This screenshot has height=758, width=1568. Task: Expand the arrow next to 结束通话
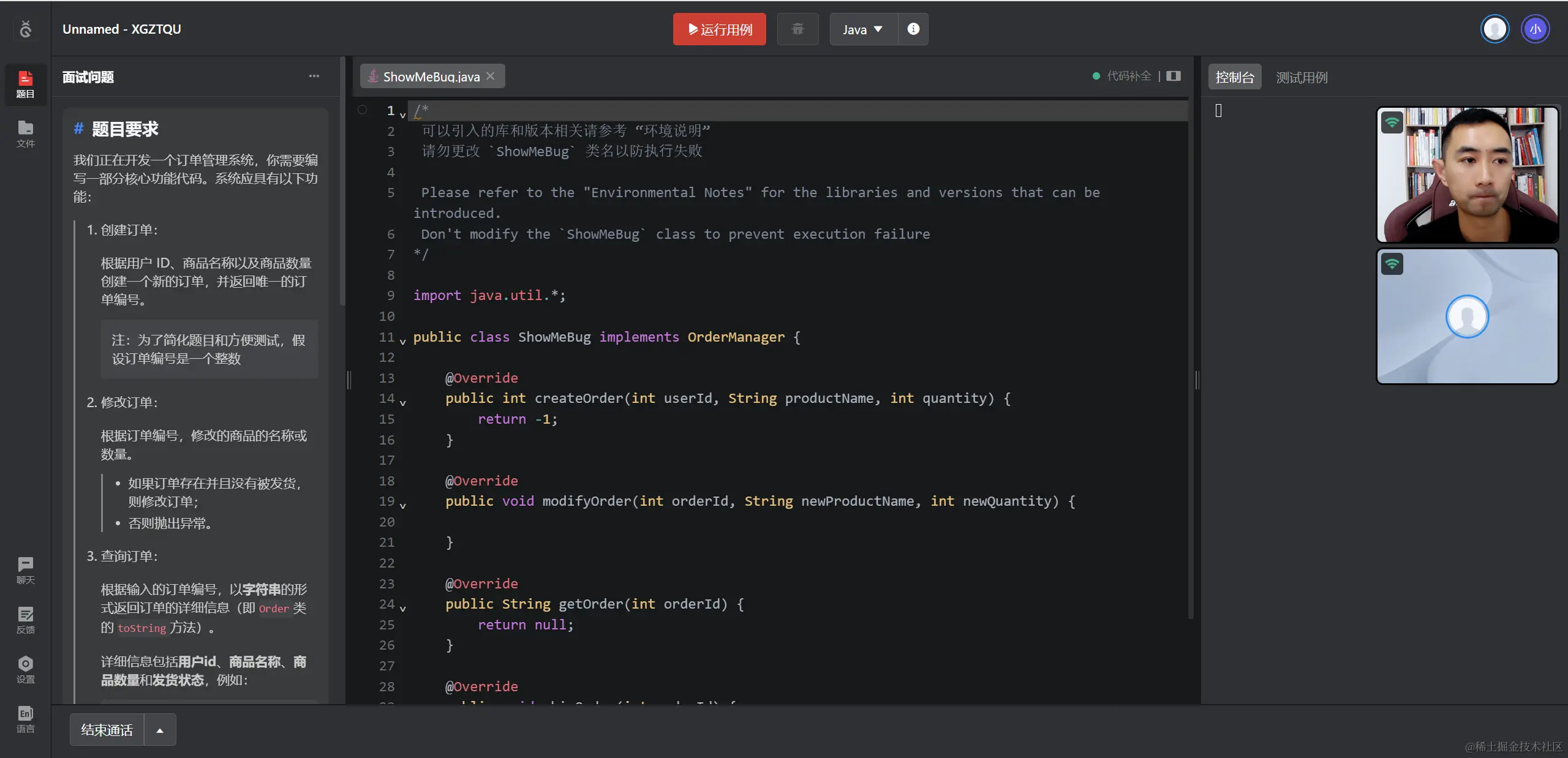click(x=160, y=730)
